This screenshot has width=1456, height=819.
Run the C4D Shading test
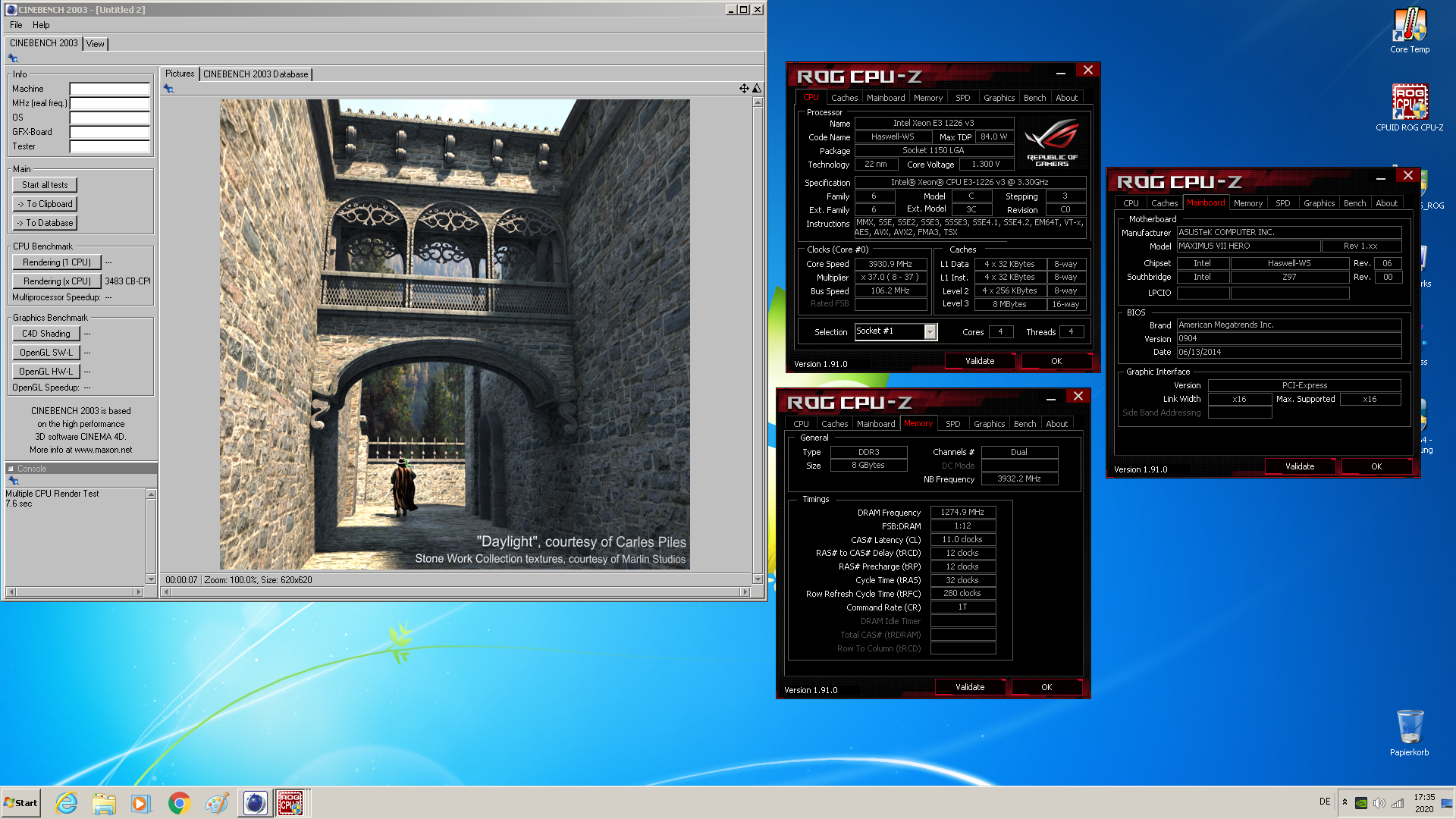click(46, 334)
